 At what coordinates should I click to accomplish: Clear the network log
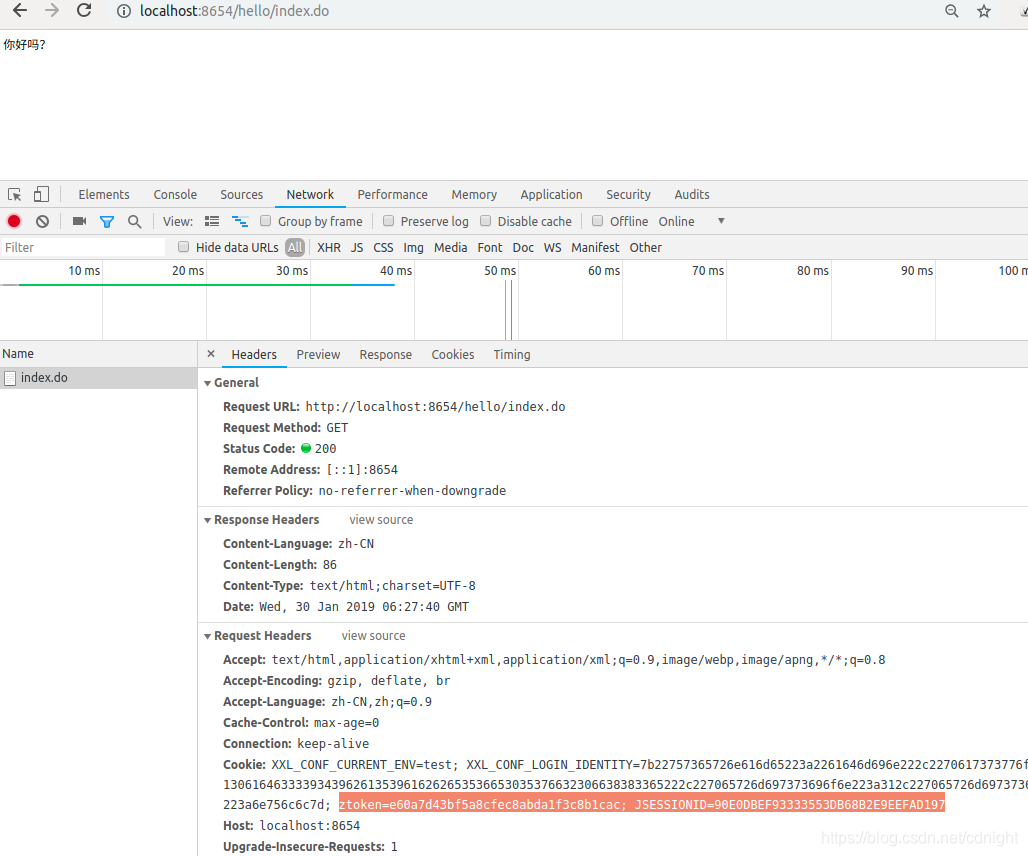[x=43, y=222]
